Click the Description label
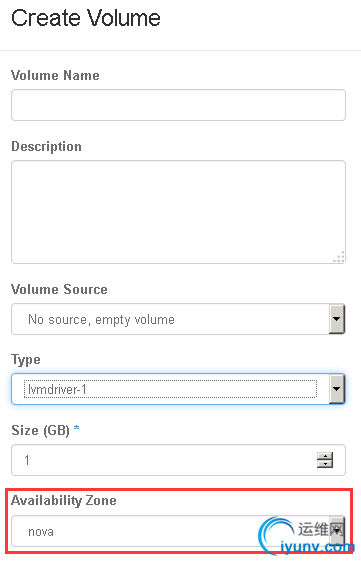 (x=46, y=147)
